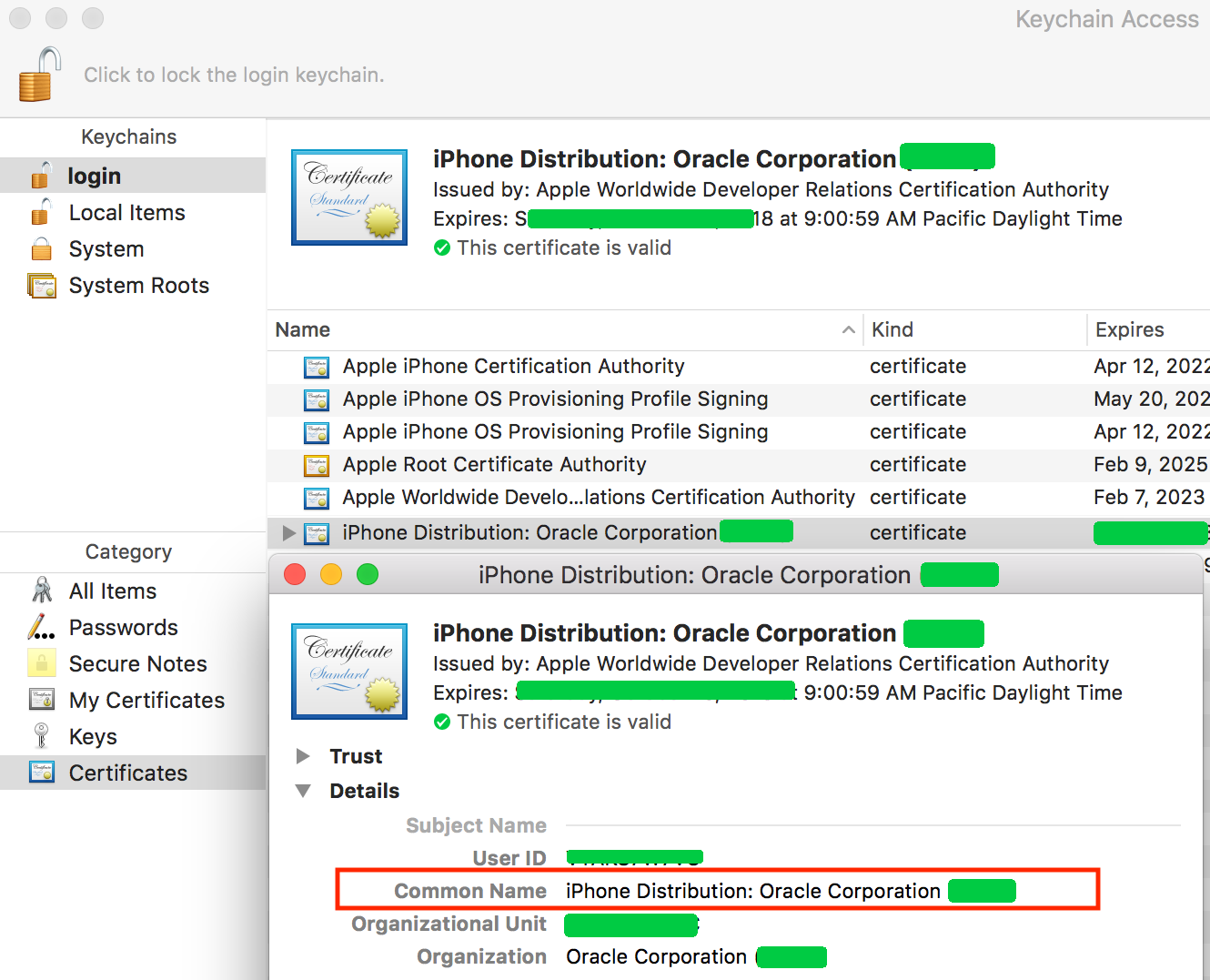The image size is (1210, 980).
Task: Click the green valid checkmark in main window
Action: click(442, 248)
